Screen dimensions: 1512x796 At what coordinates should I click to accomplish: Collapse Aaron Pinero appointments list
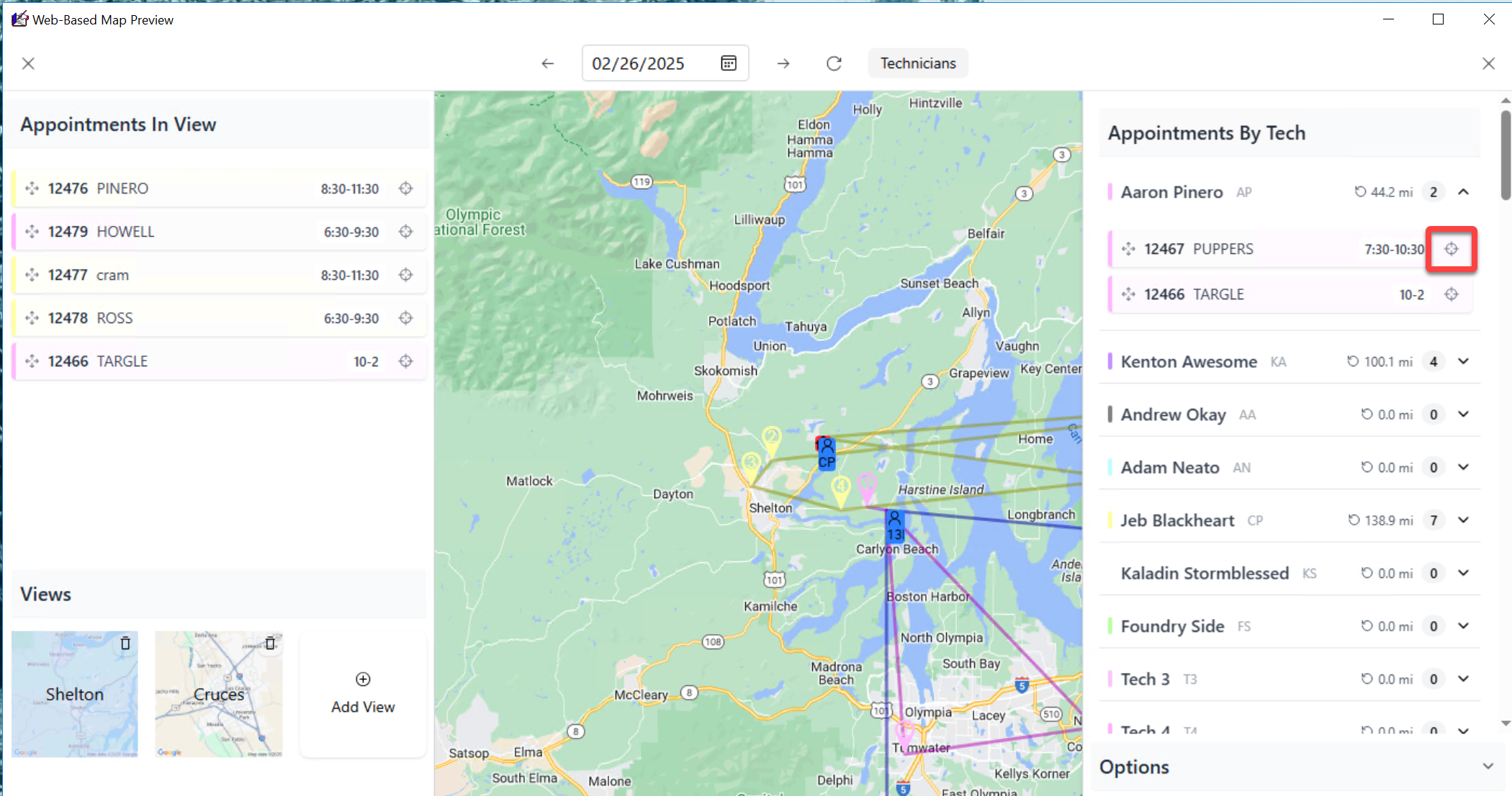tap(1463, 192)
